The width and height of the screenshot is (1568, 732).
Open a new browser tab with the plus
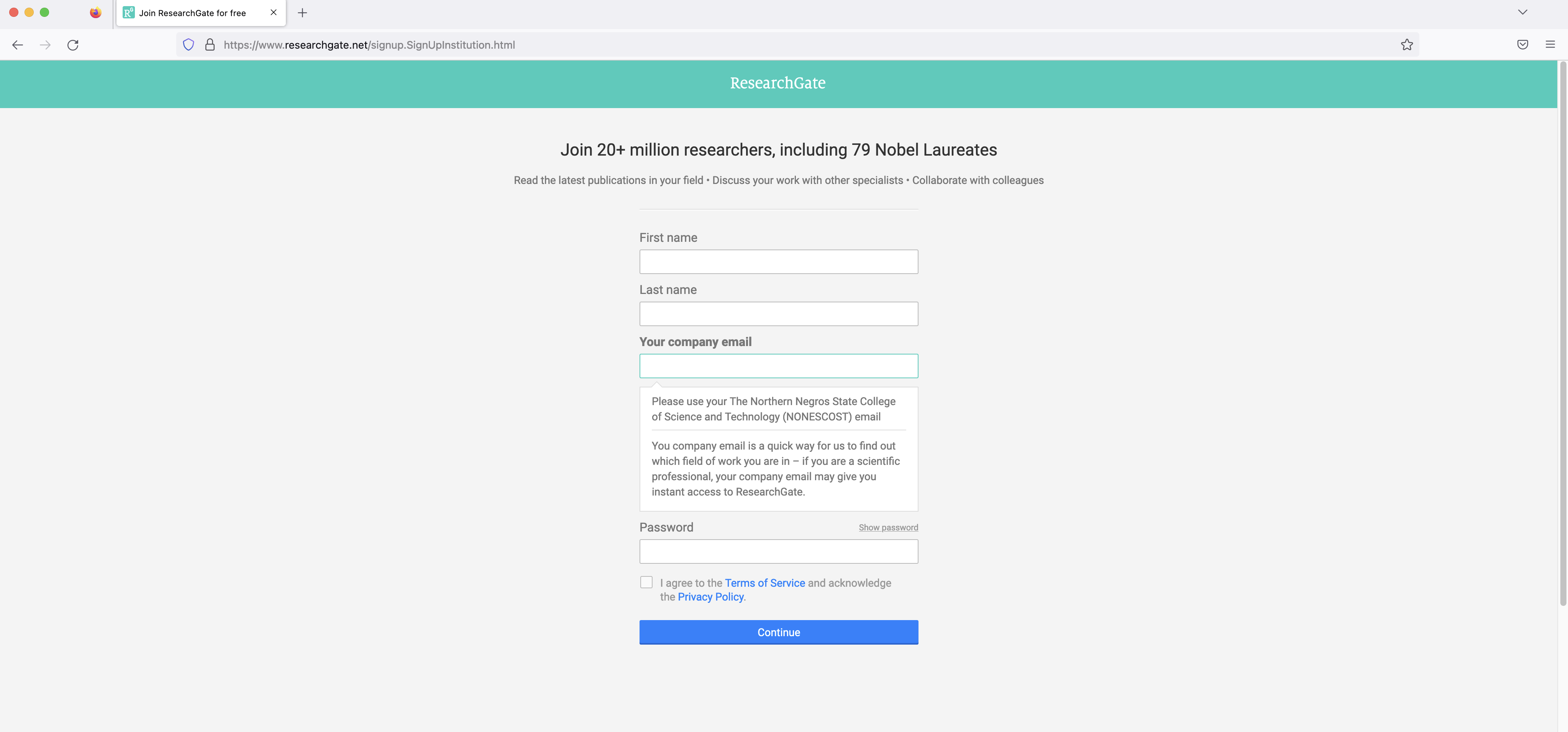point(302,12)
